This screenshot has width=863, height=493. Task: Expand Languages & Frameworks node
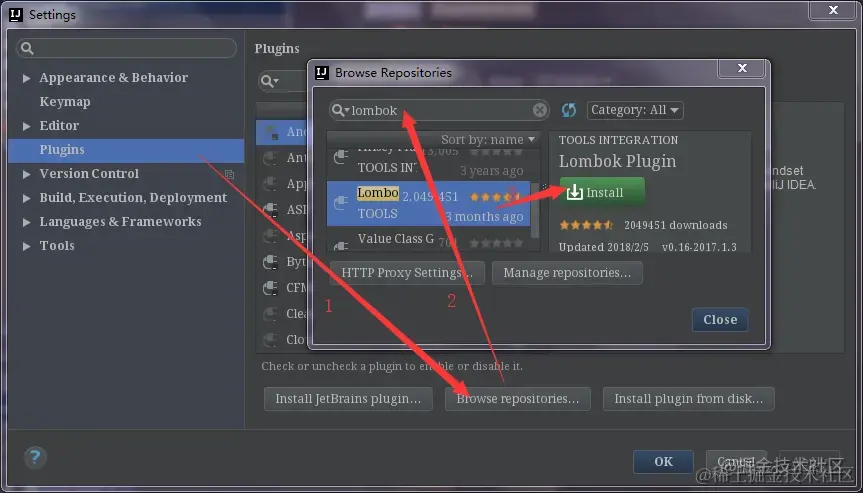click(26, 222)
